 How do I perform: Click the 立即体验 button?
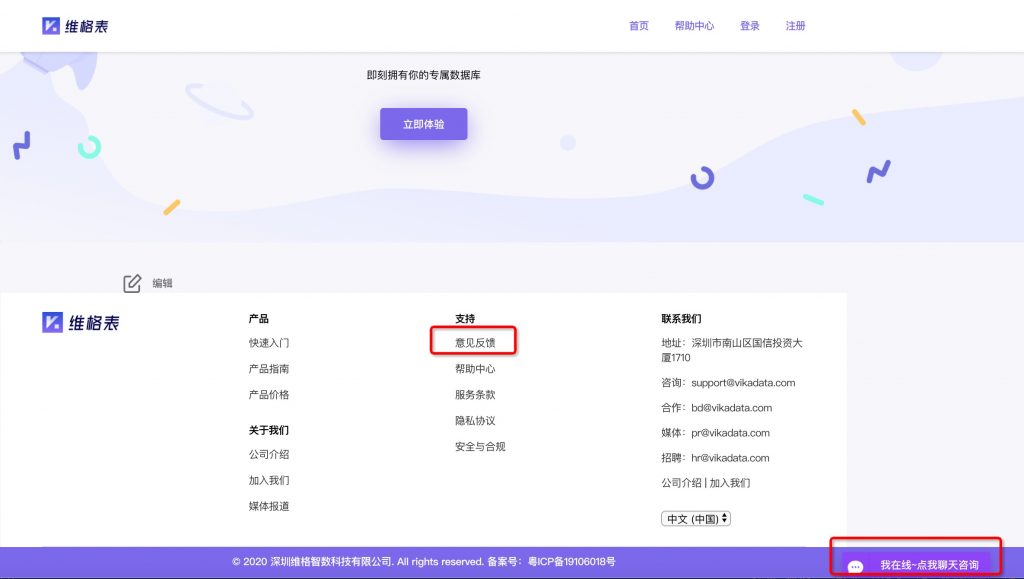[x=424, y=124]
